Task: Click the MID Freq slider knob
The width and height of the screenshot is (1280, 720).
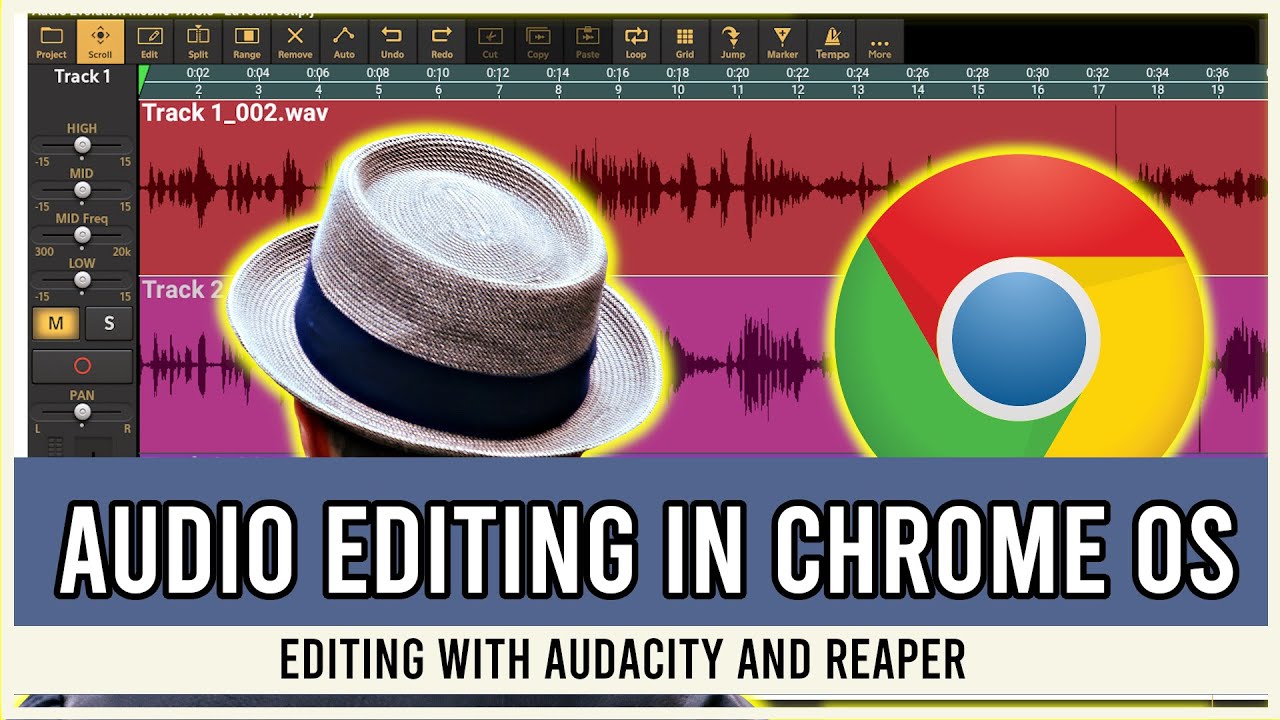Action: pyautogui.click(x=82, y=235)
